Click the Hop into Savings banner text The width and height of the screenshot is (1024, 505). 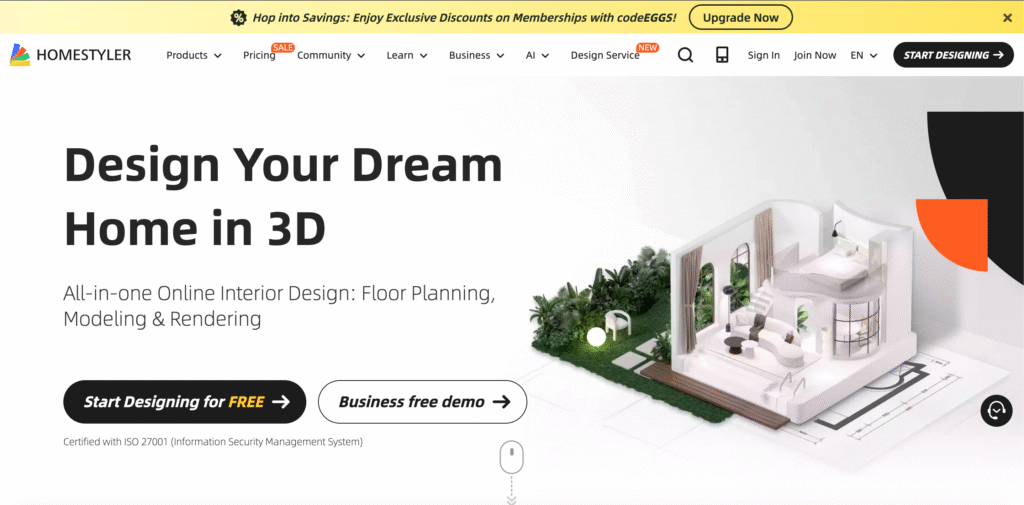(464, 18)
